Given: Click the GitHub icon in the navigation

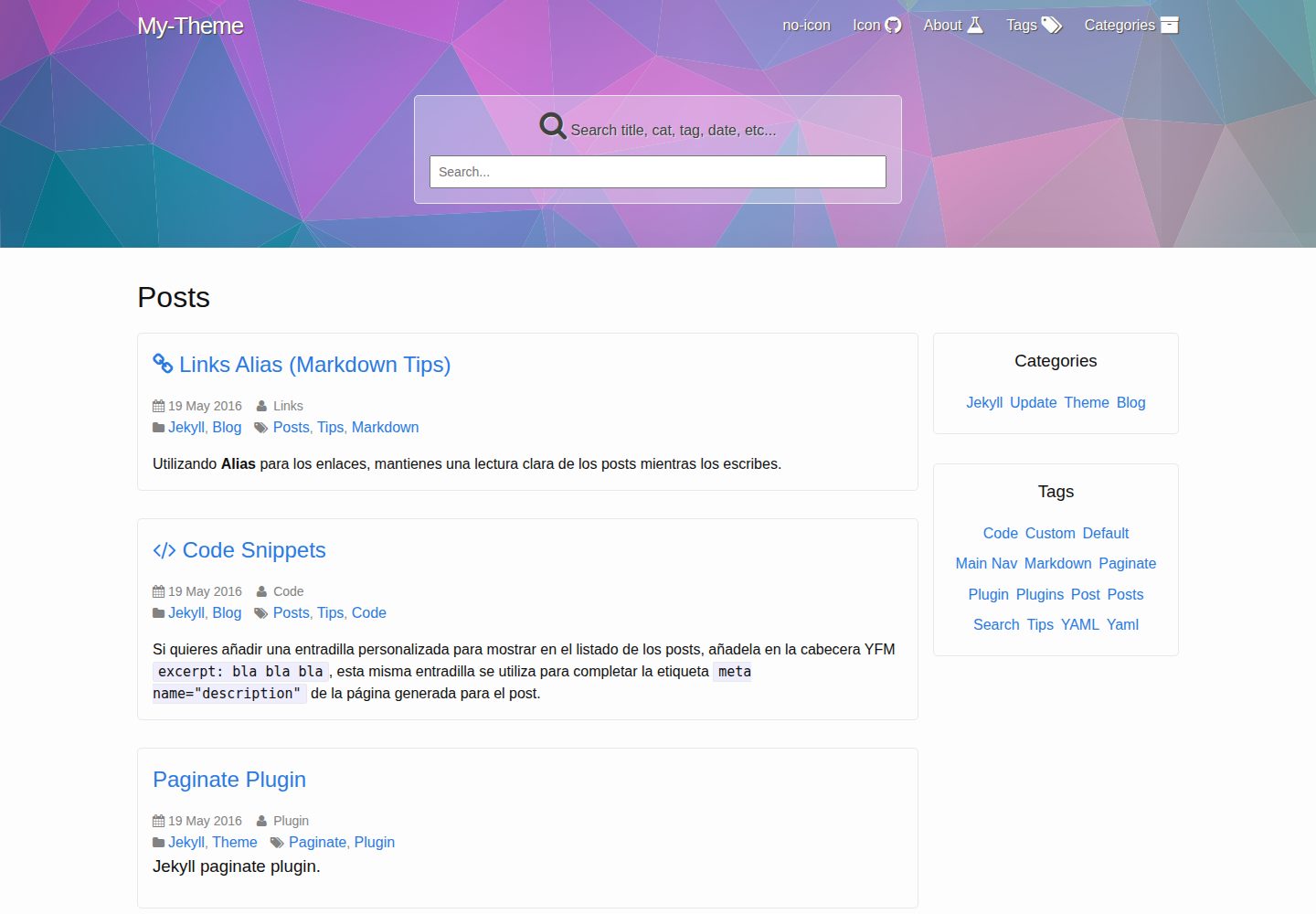Looking at the screenshot, I should 893,26.
